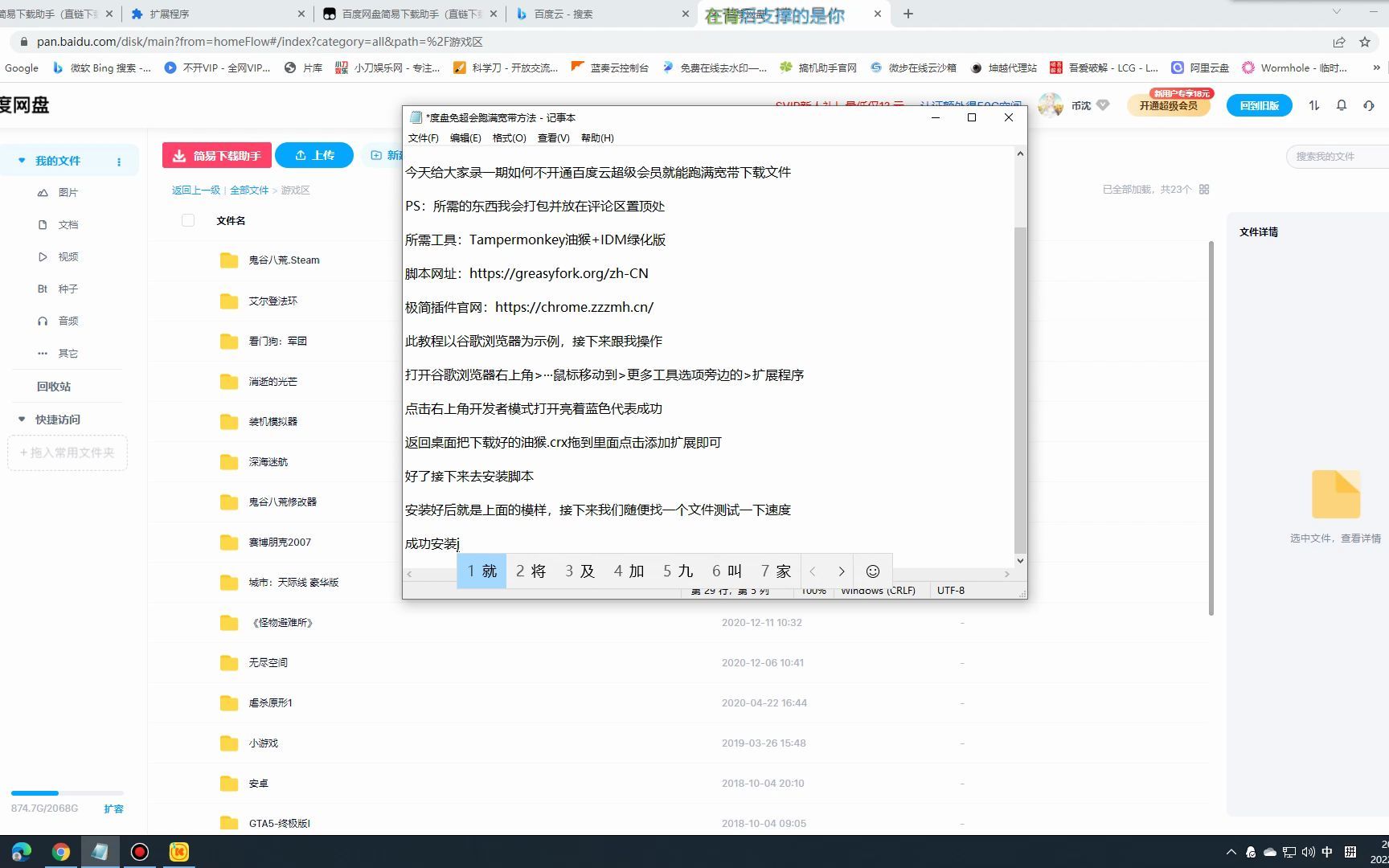Open the 虐杀原形1 folder

pos(270,702)
